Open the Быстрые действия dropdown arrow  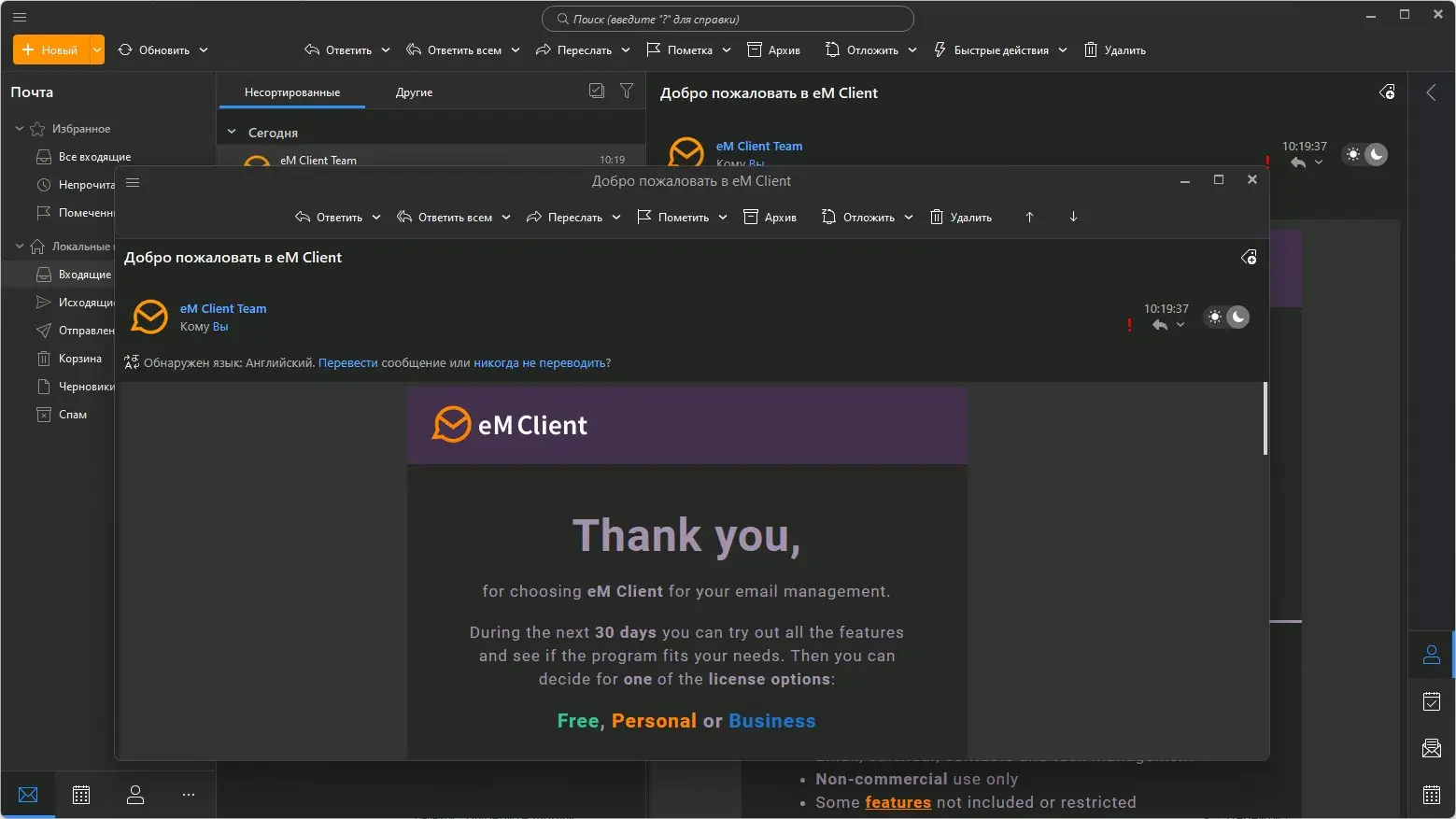[x=1063, y=50]
